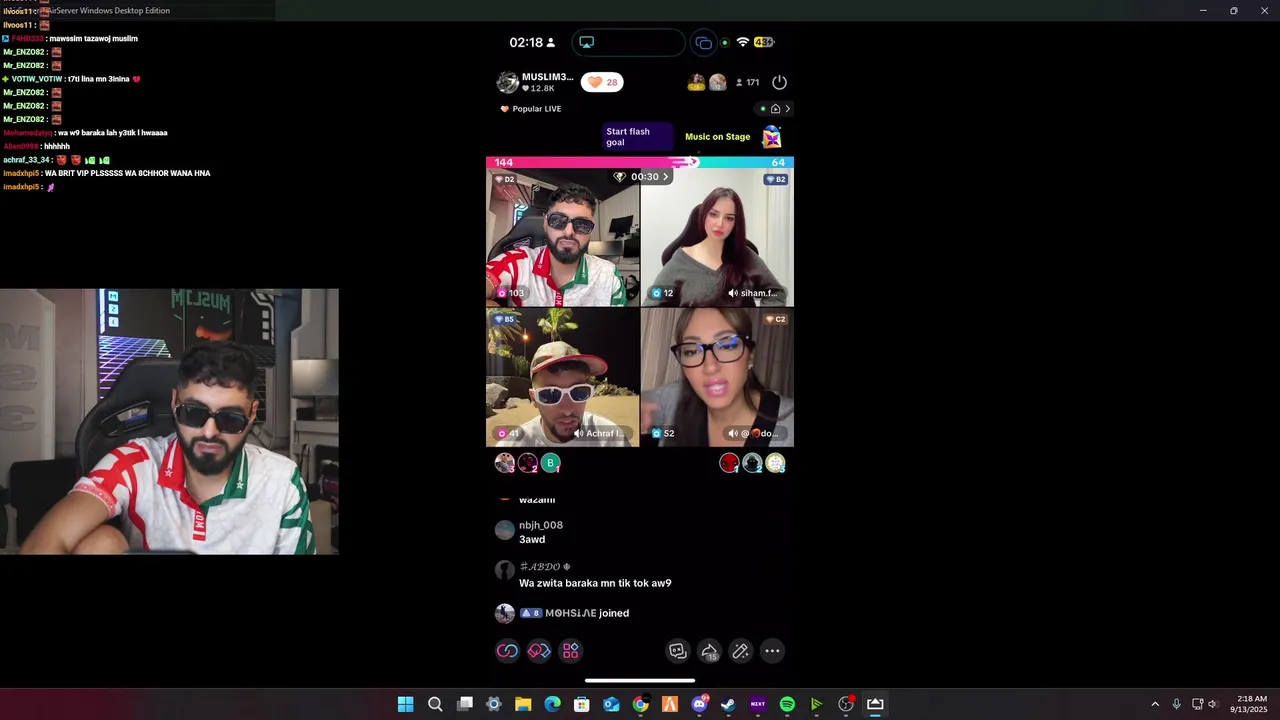Open the D2 badge on host tile
This screenshot has height=720, width=1280.
pos(505,179)
